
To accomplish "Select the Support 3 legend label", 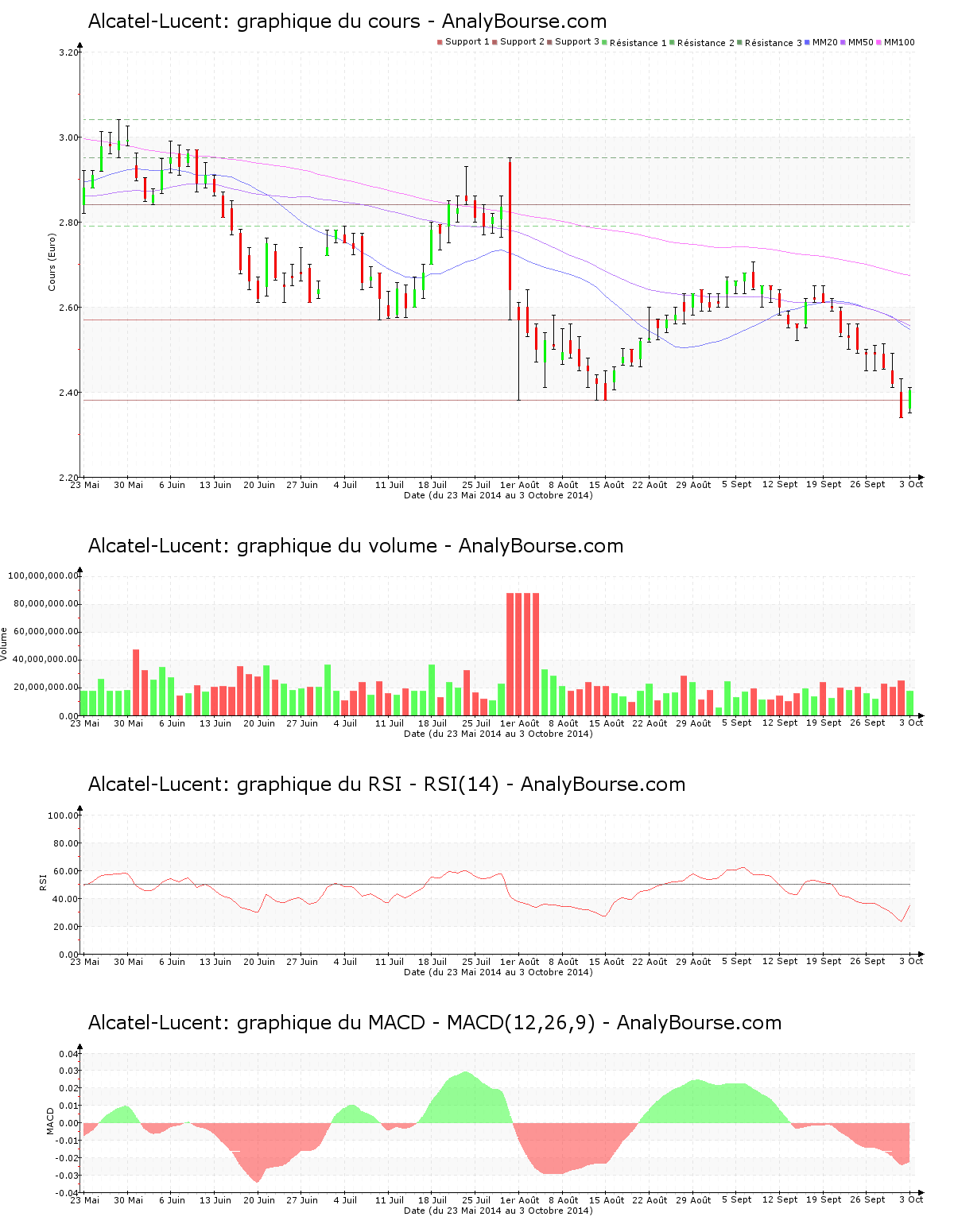I will (x=577, y=41).
